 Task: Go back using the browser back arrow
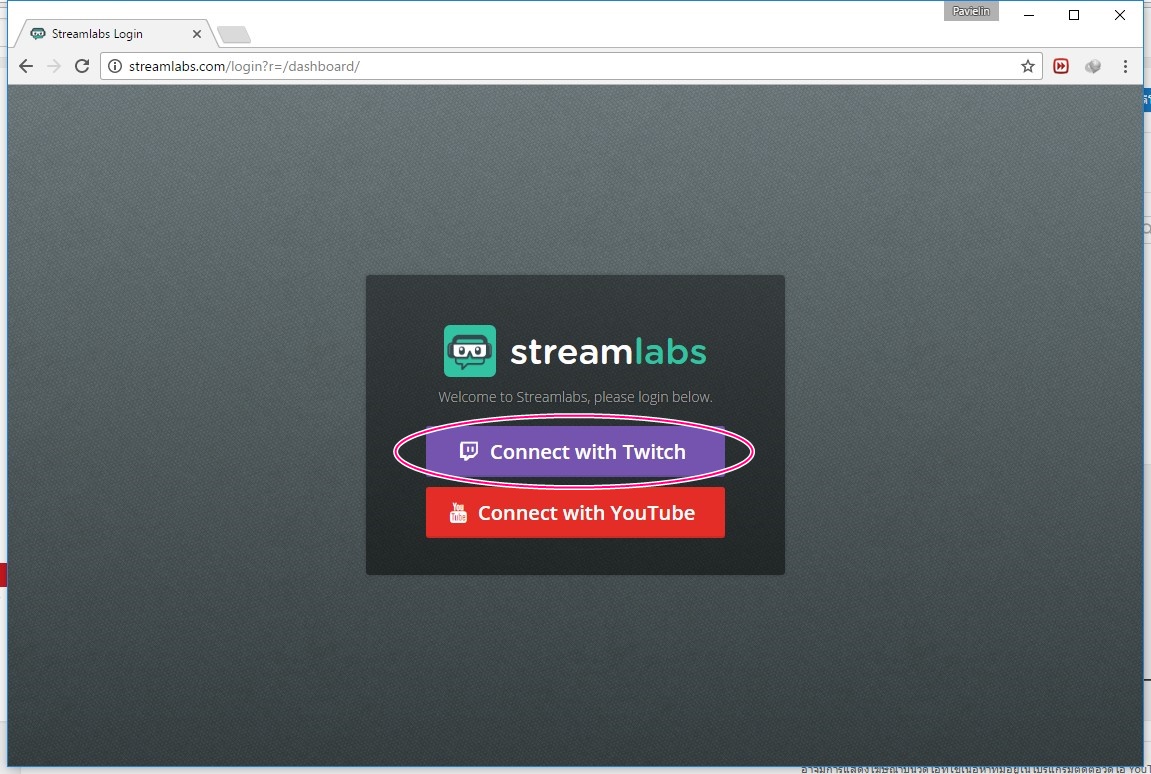26,66
